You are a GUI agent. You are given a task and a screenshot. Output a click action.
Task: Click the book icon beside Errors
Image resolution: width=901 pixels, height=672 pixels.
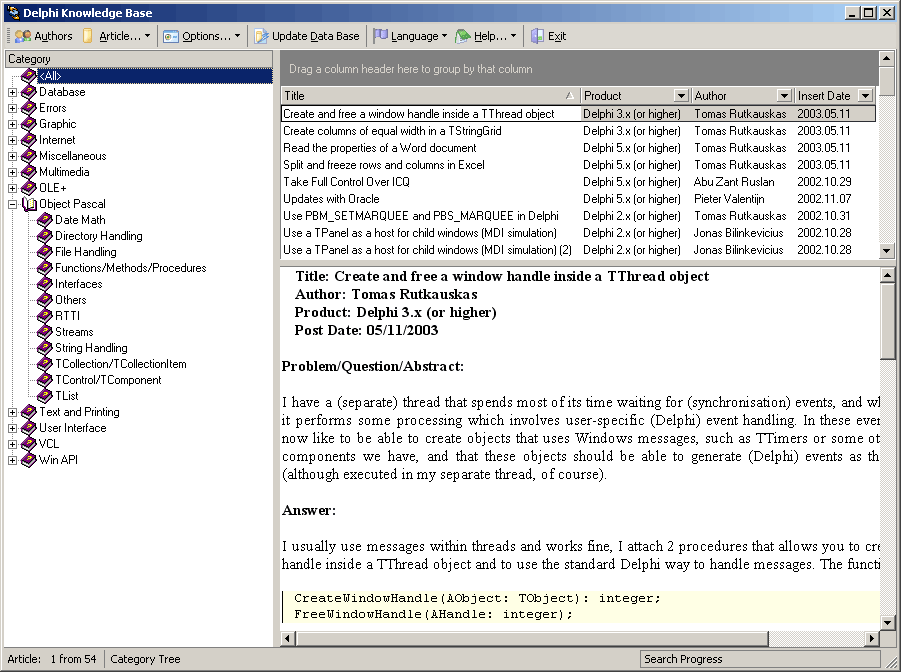29,108
